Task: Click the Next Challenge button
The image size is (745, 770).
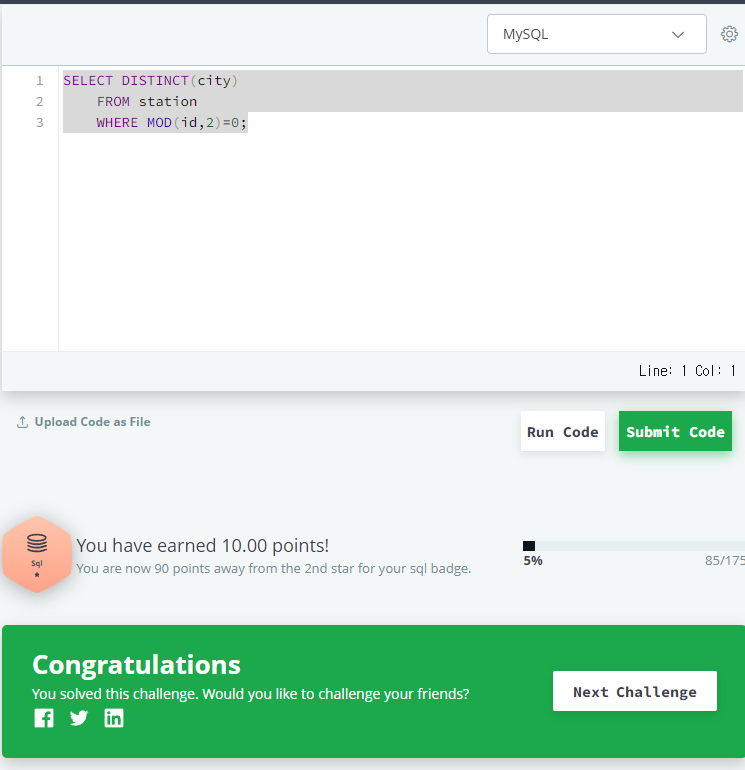Action: point(635,691)
